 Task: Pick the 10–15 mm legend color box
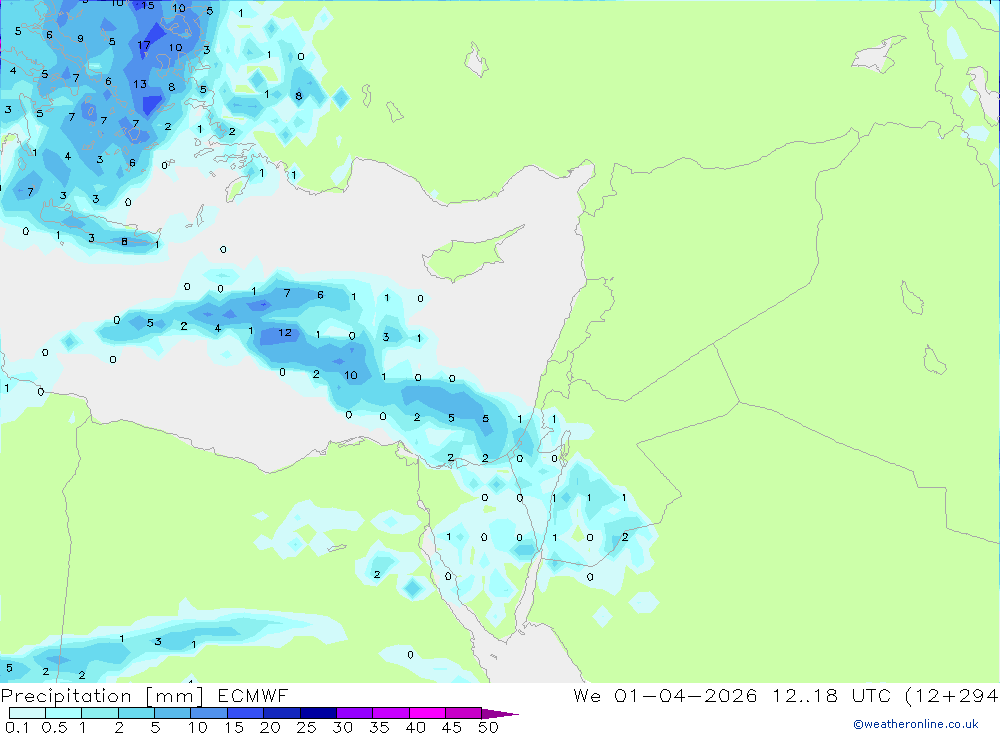pyautogui.click(x=209, y=713)
